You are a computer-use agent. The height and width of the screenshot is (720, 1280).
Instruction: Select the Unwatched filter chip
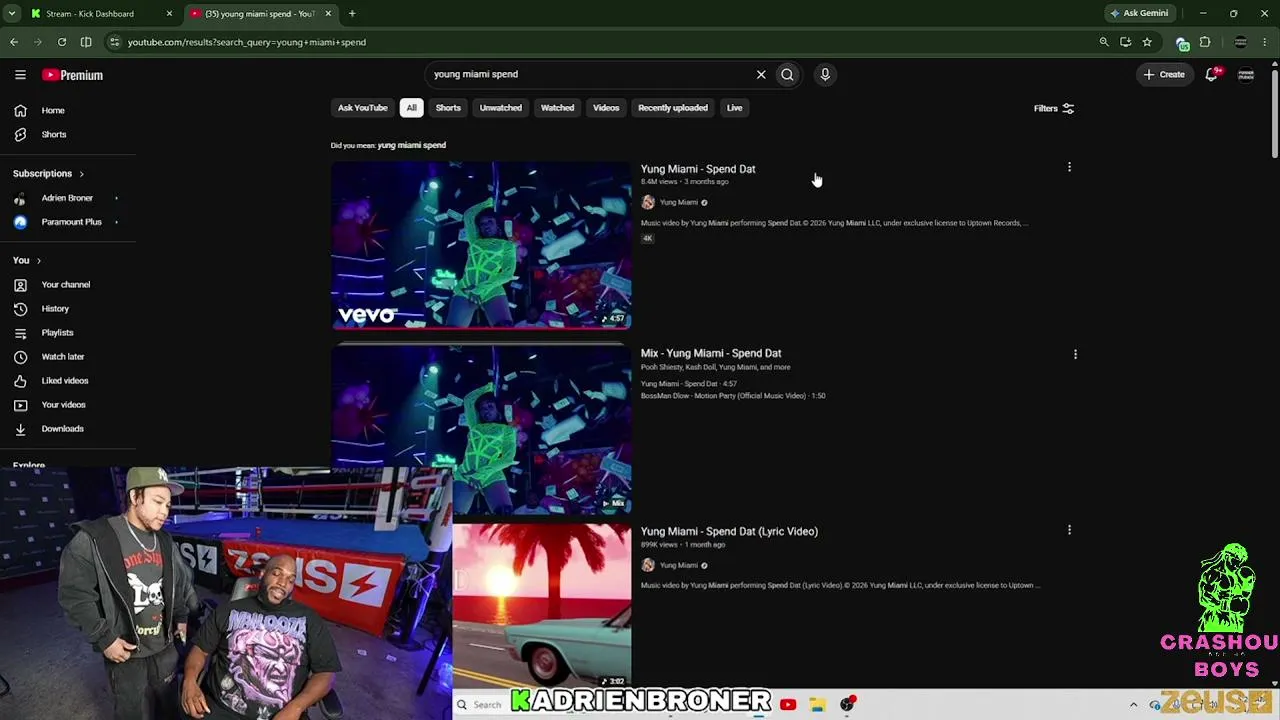(x=501, y=108)
